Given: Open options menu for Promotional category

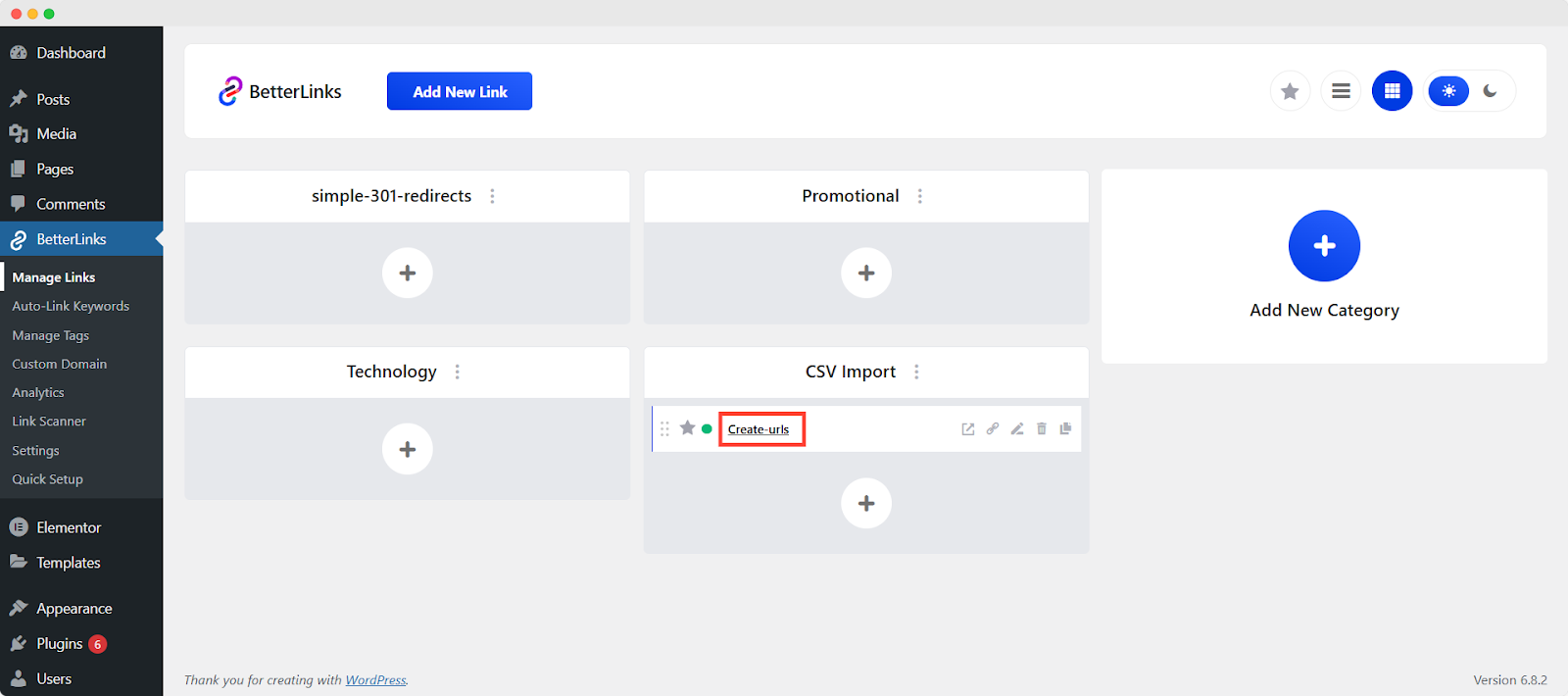Looking at the screenshot, I should click(x=919, y=196).
